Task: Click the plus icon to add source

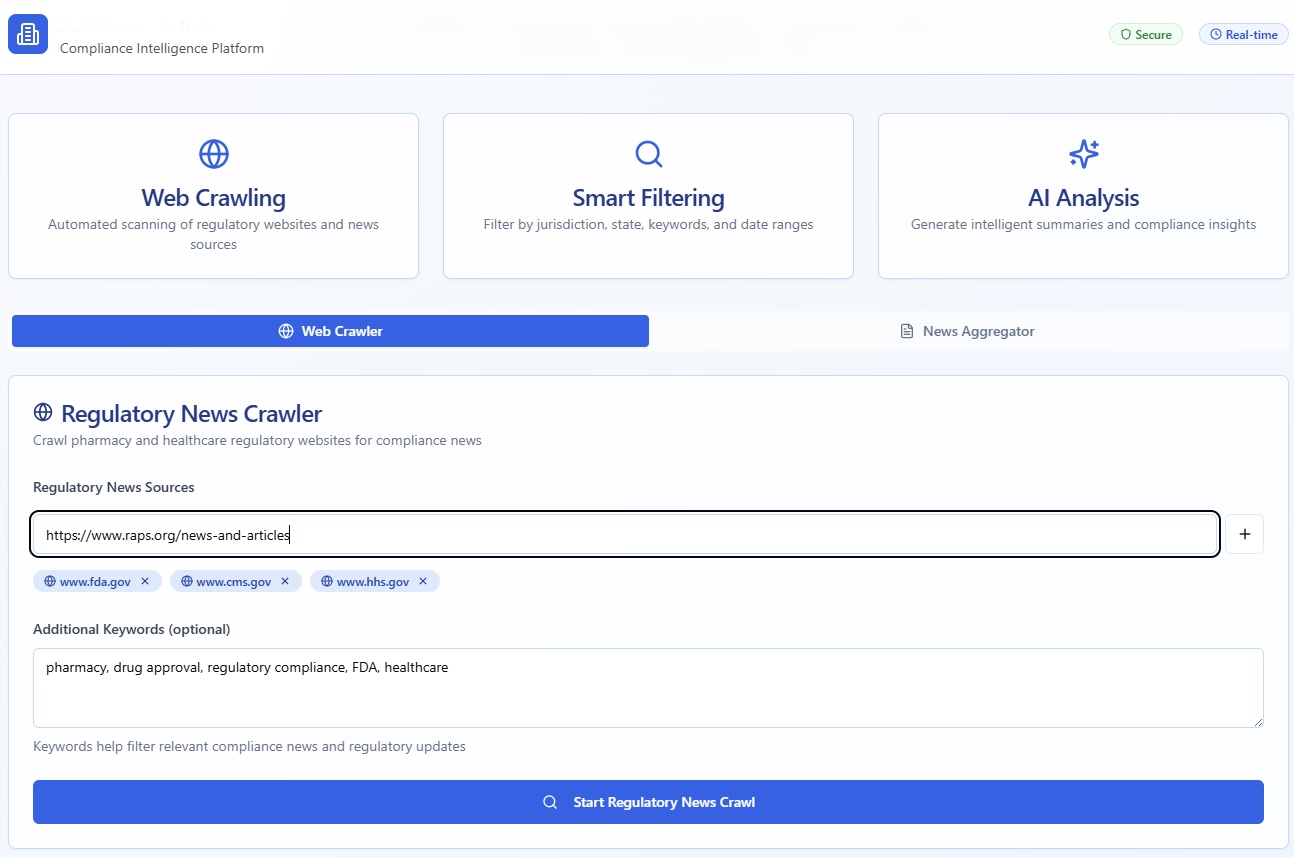Action: (1244, 534)
